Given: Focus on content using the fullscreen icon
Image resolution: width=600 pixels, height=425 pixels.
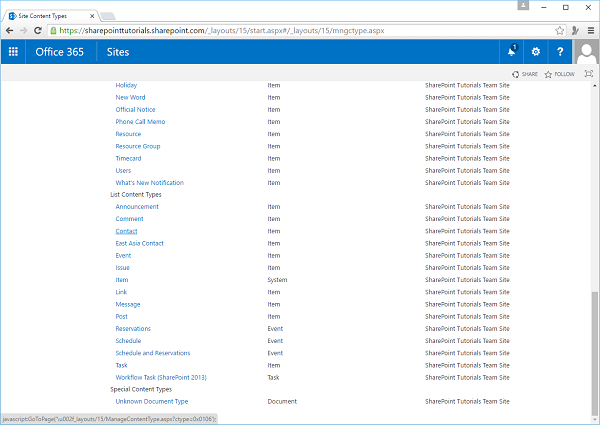Looking at the screenshot, I should click(588, 74).
